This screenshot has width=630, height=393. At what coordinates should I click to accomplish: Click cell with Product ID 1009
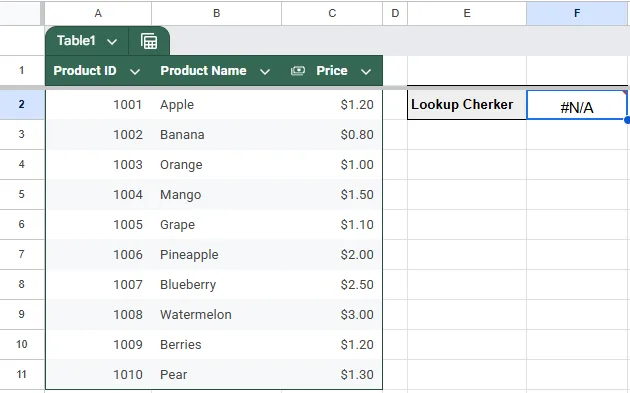(x=98, y=345)
